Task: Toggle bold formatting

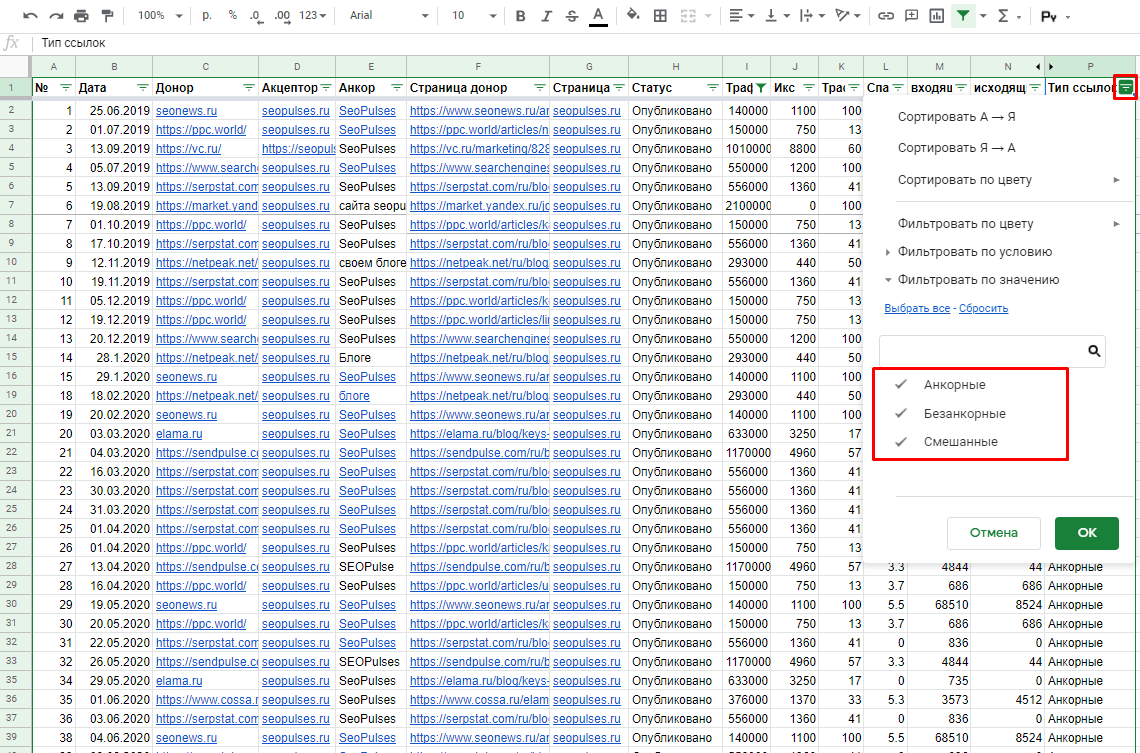Action: click(x=521, y=15)
